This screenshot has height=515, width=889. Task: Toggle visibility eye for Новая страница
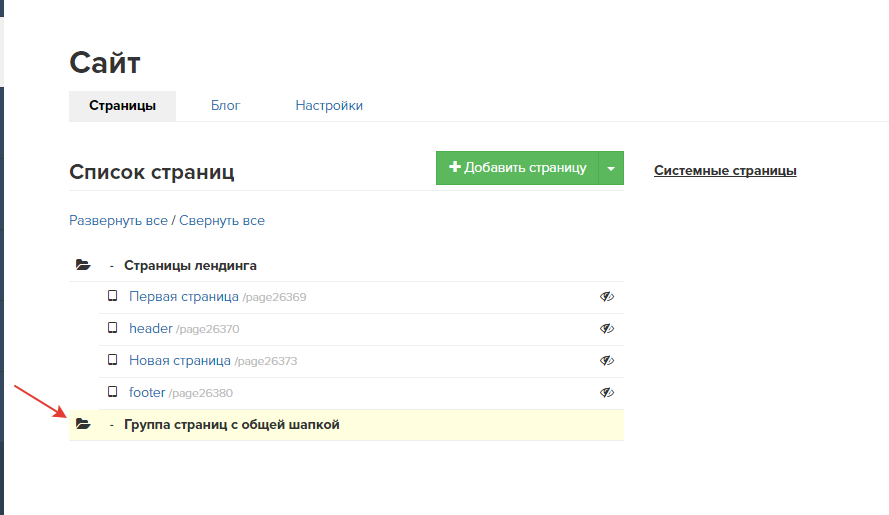click(x=607, y=360)
